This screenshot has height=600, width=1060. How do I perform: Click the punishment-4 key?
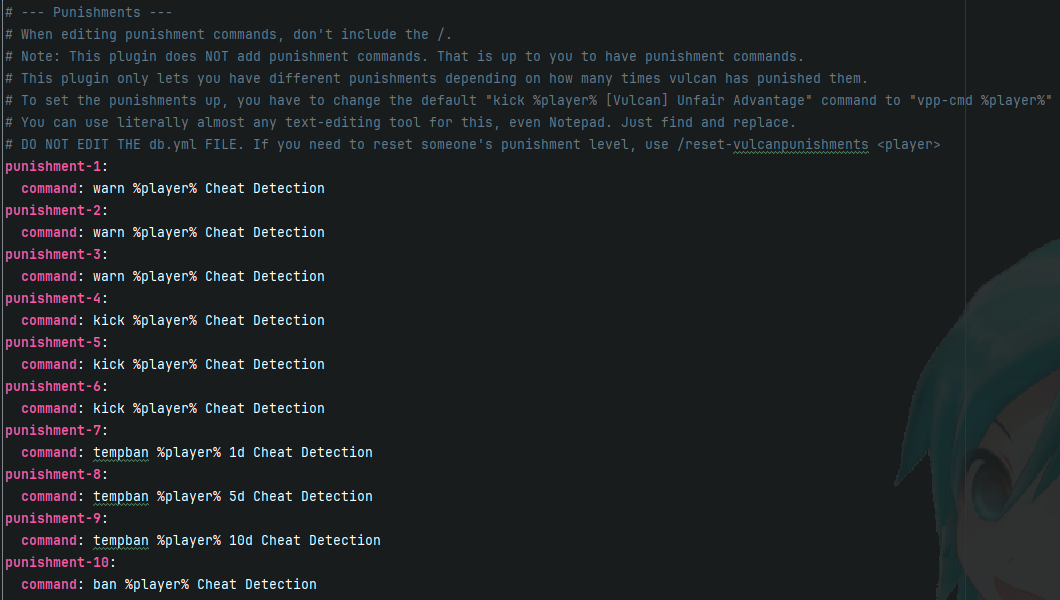click(53, 298)
